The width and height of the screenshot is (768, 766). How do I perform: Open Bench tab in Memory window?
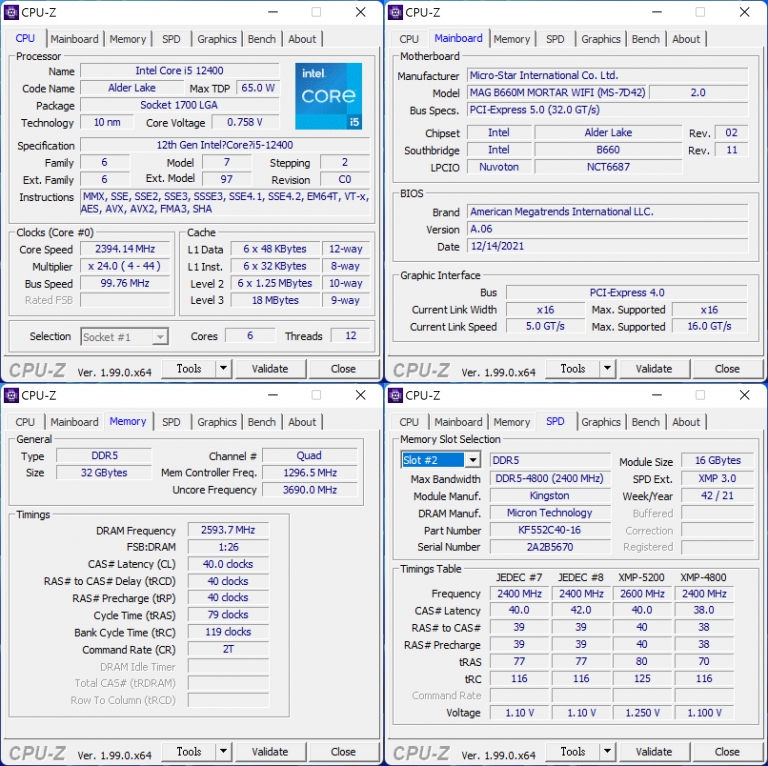point(262,422)
